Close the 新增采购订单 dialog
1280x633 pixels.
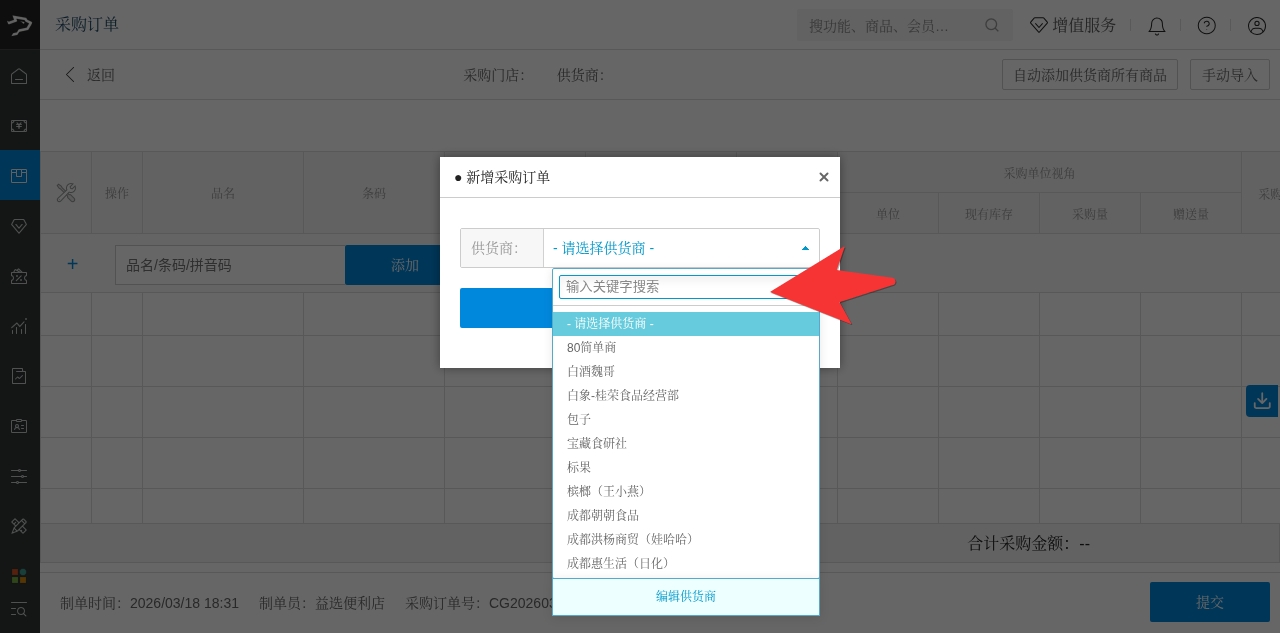824,177
